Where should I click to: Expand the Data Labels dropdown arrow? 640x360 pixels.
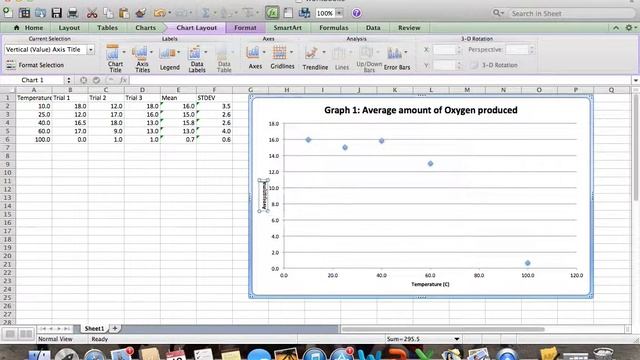[206, 52]
